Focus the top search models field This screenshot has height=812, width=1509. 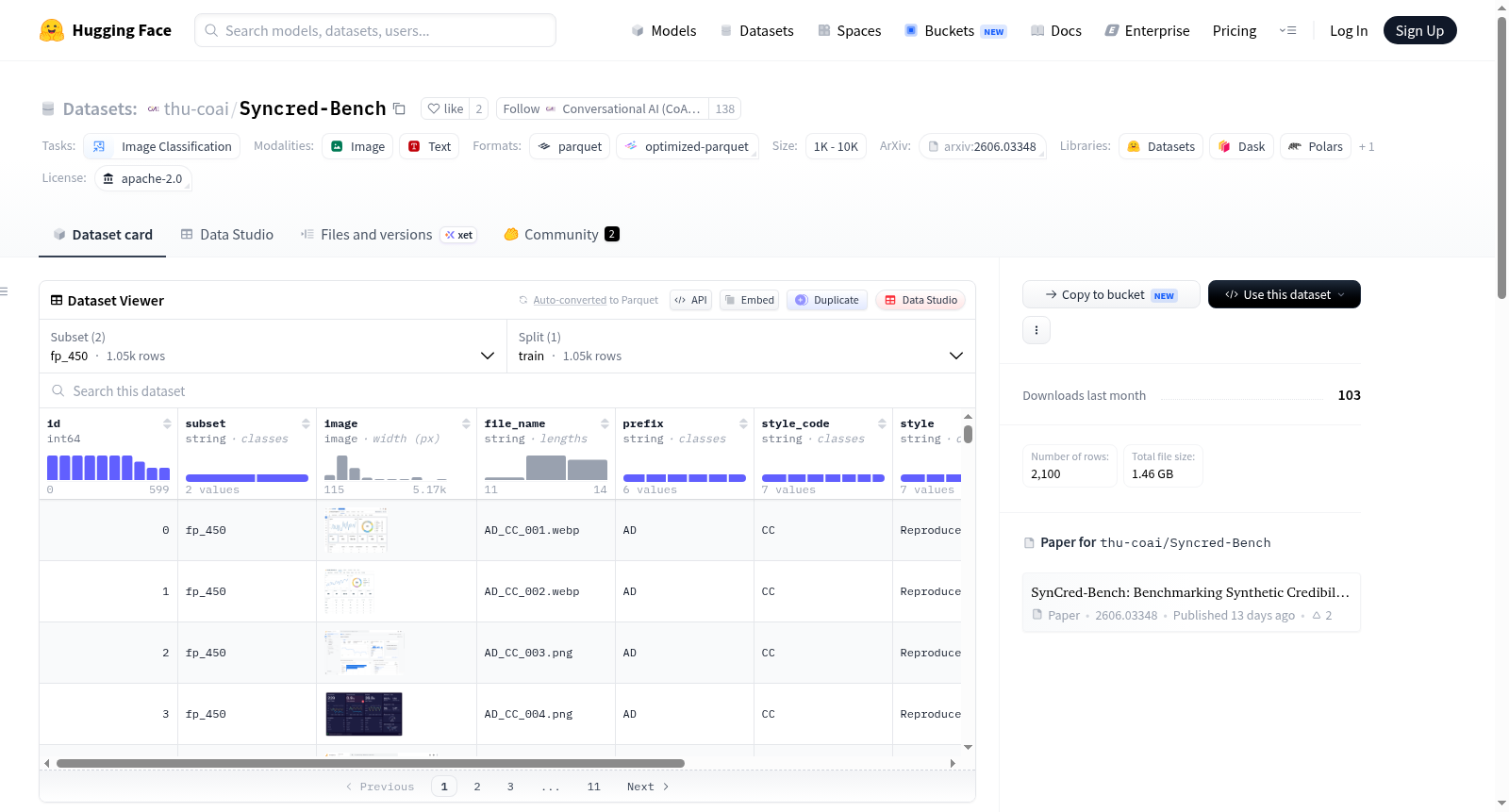[x=375, y=30]
